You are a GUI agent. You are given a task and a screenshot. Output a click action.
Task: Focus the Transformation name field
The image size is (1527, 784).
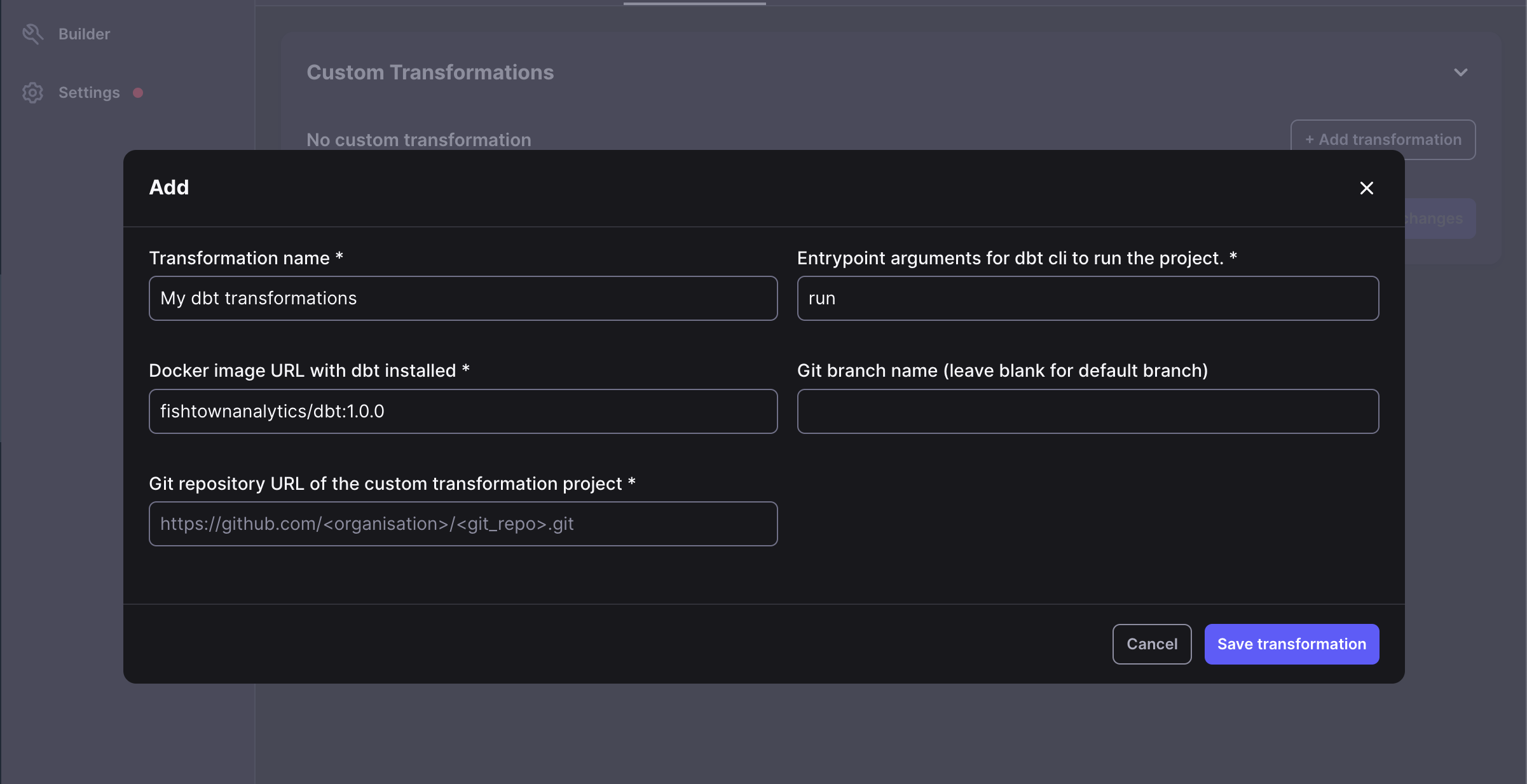pos(463,298)
